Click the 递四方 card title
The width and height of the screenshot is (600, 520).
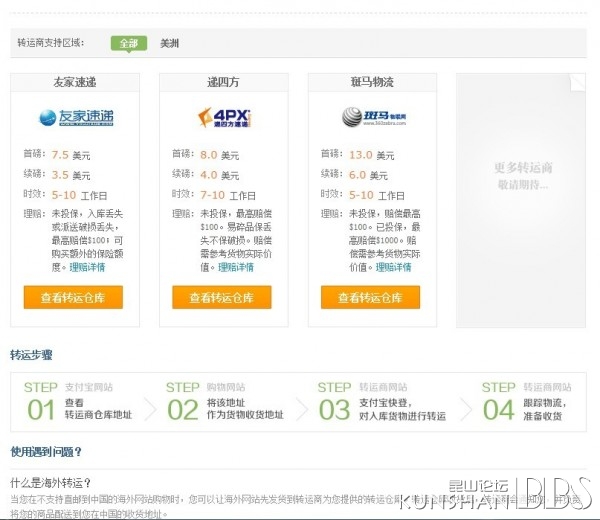223,82
